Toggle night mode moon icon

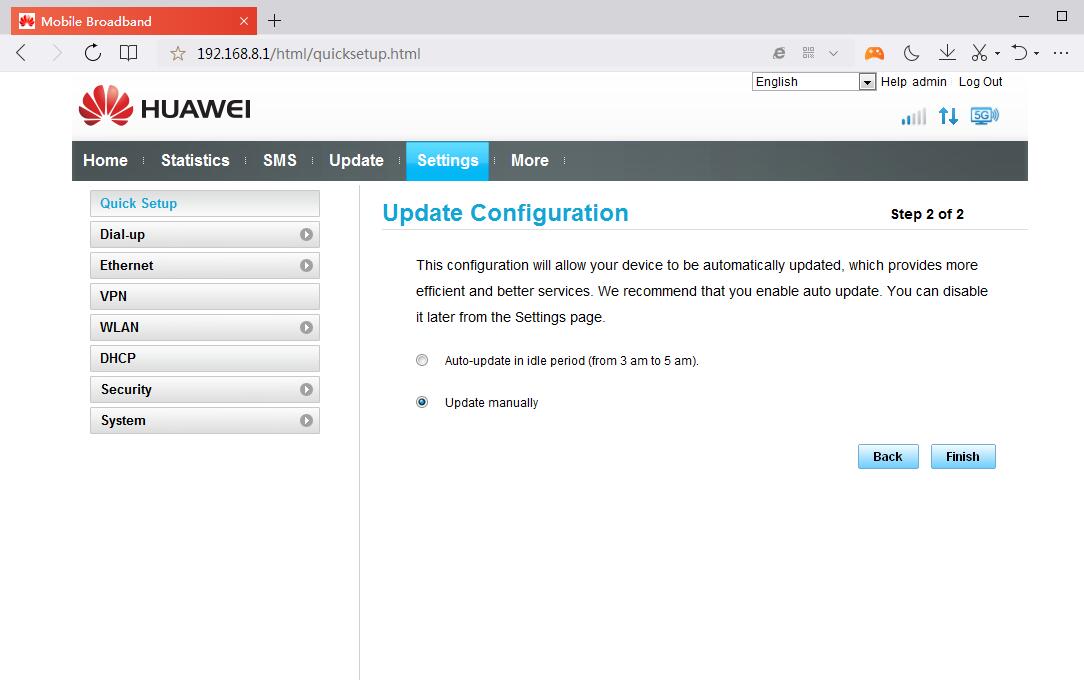(x=911, y=53)
